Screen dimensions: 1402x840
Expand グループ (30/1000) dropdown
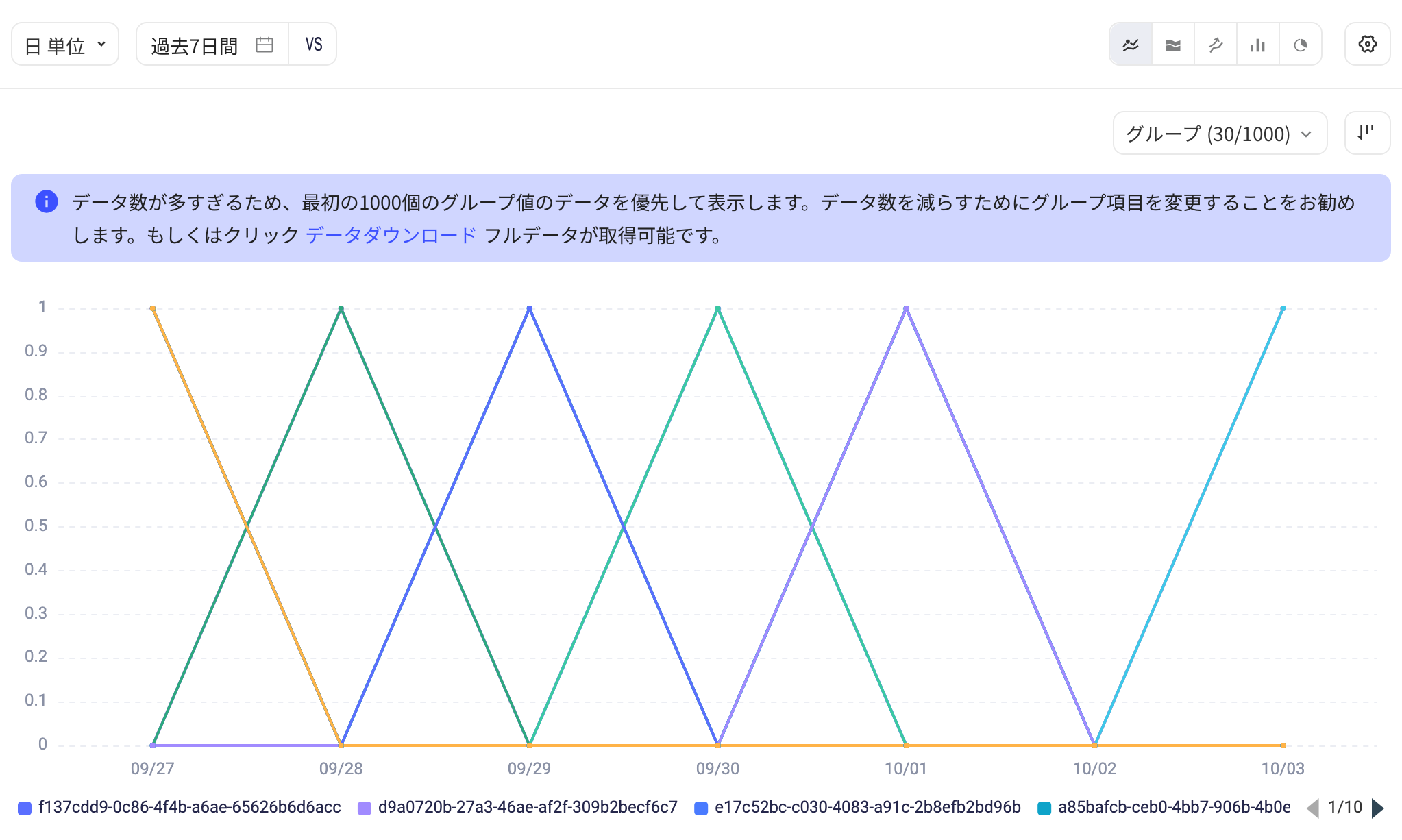tap(1220, 133)
